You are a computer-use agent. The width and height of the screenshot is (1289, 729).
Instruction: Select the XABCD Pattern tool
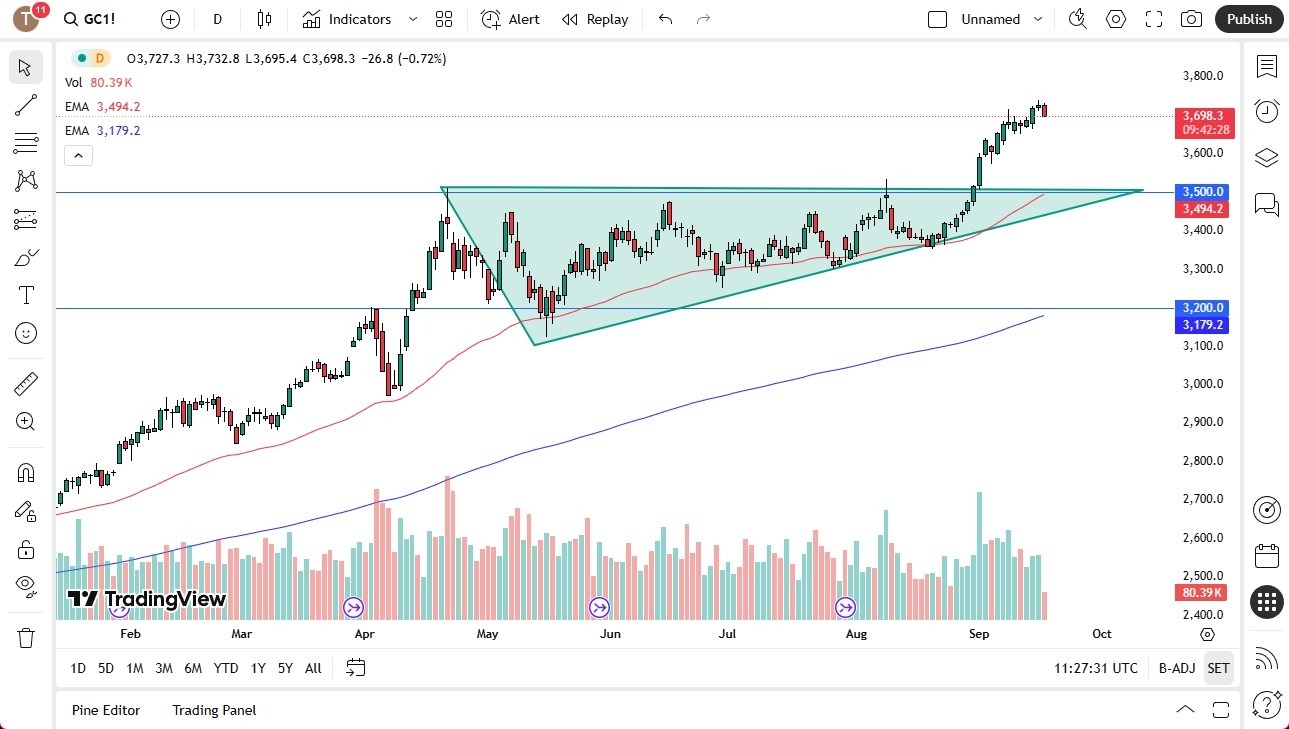[x=26, y=181]
